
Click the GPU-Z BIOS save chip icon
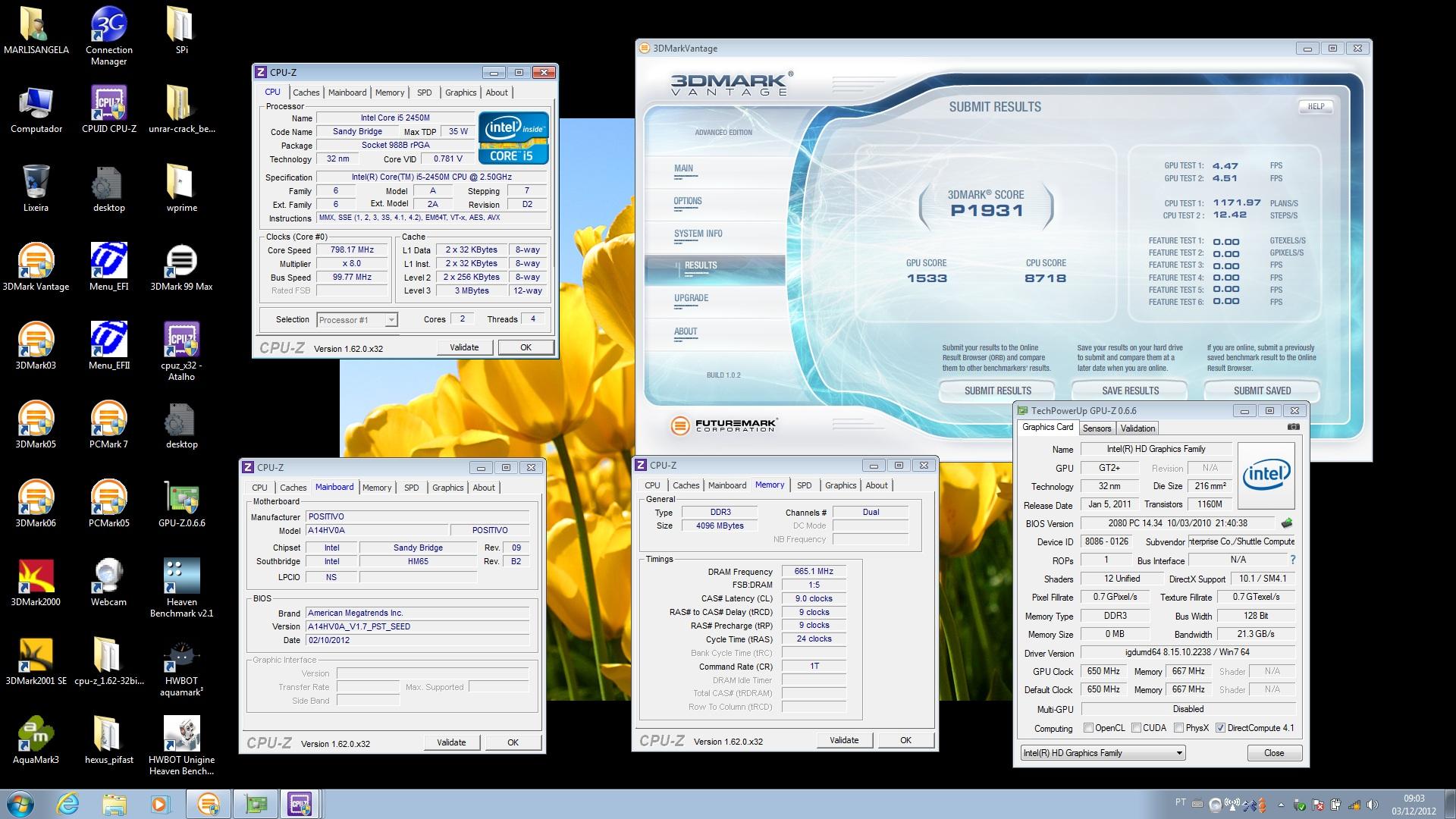1286,523
